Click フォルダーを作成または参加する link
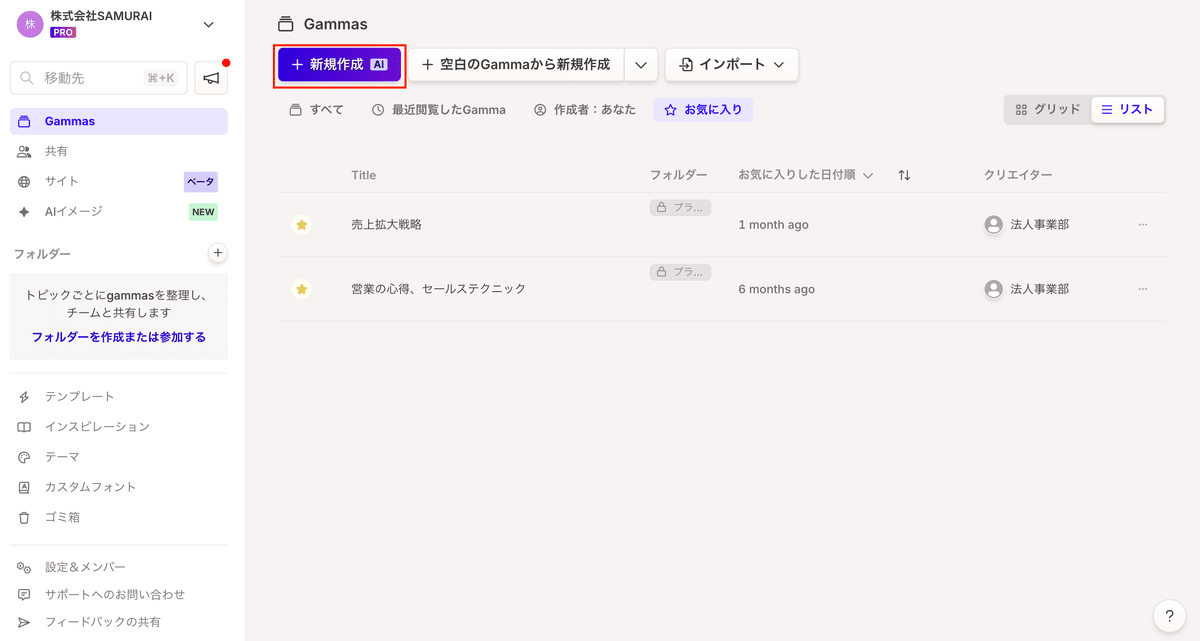 tap(119, 337)
